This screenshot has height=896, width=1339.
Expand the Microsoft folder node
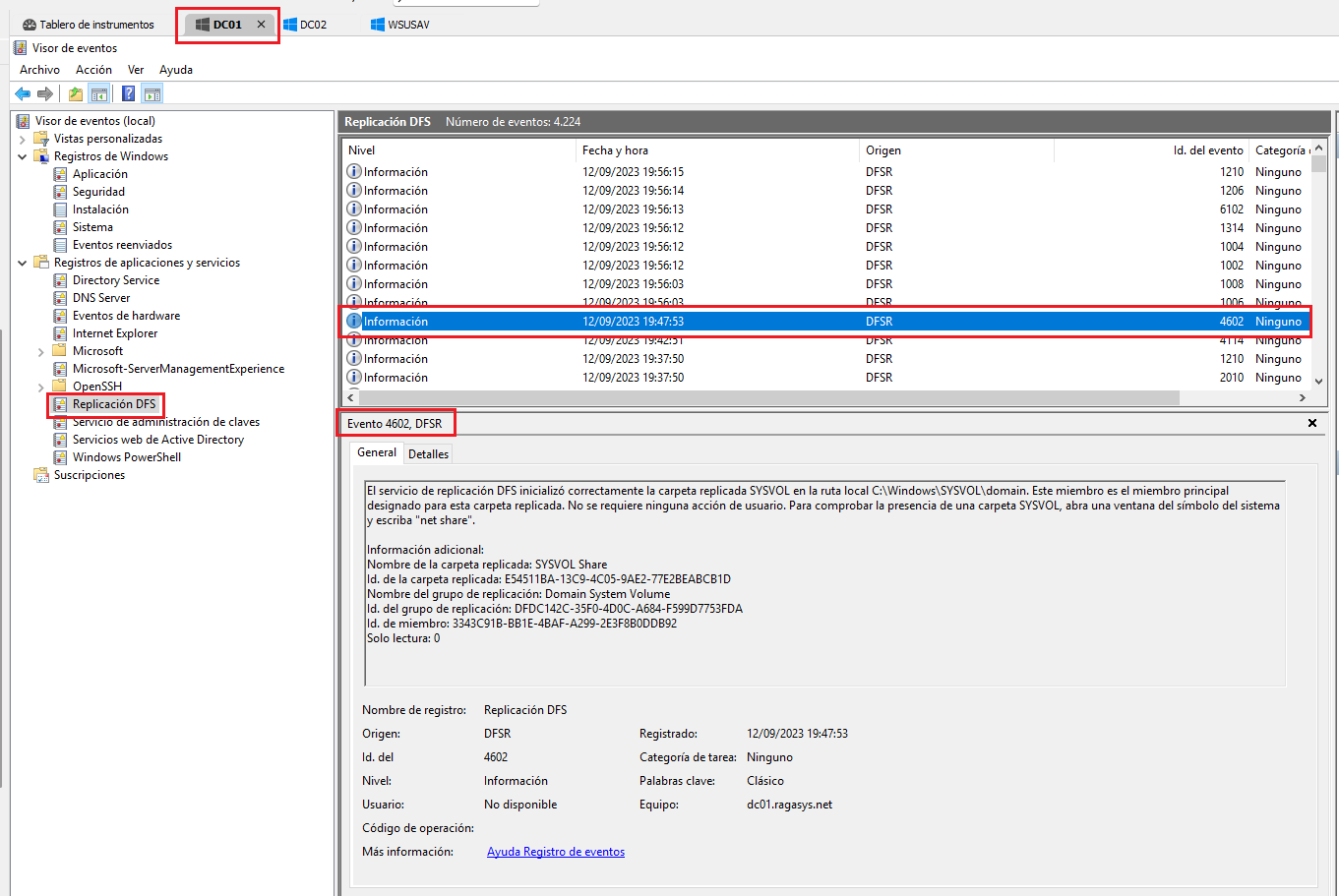[x=40, y=351]
